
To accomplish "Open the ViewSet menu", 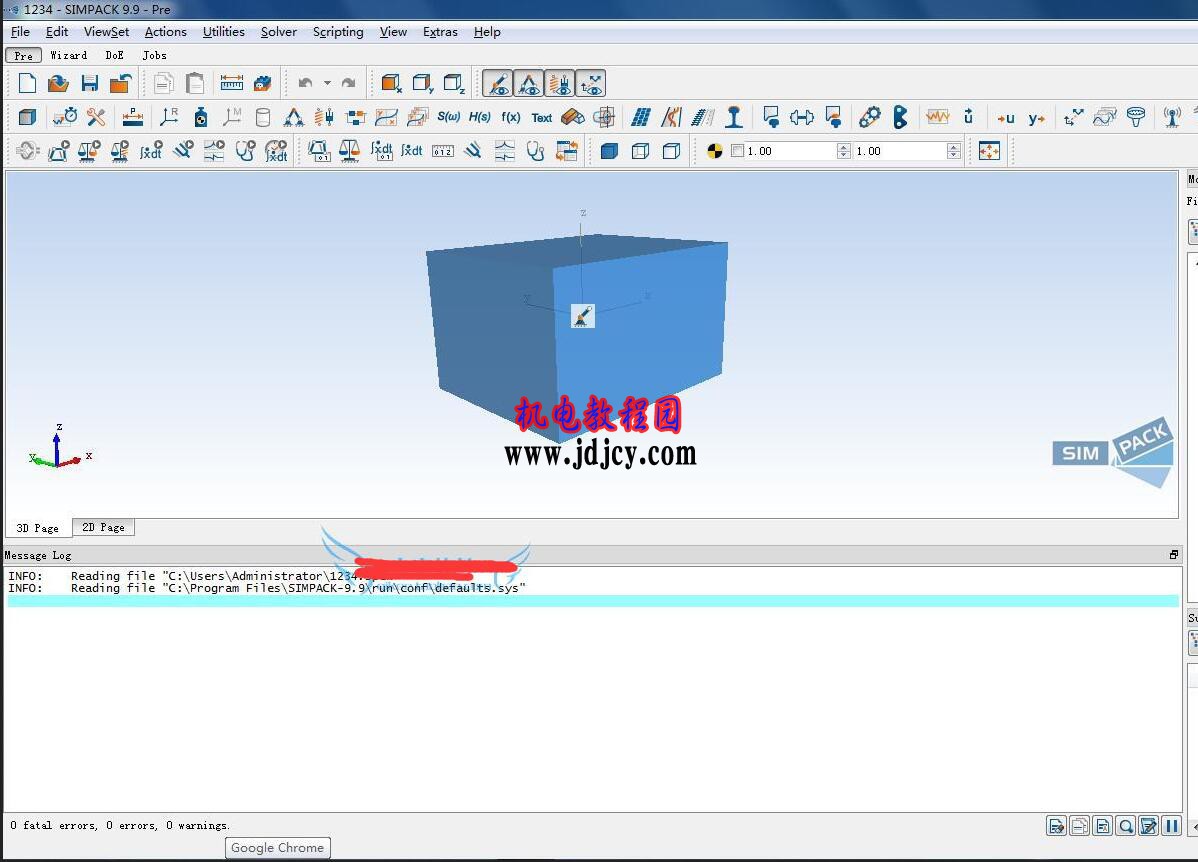I will coord(106,32).
